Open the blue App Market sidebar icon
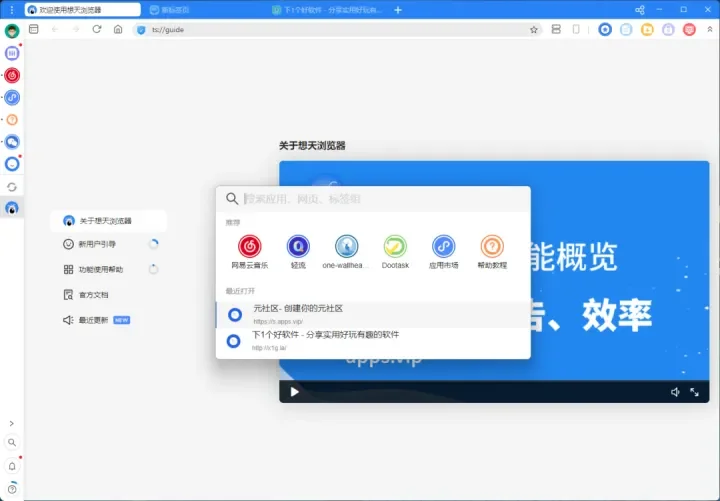This screenshot has width=720, height=501. [x=12, y=97]
